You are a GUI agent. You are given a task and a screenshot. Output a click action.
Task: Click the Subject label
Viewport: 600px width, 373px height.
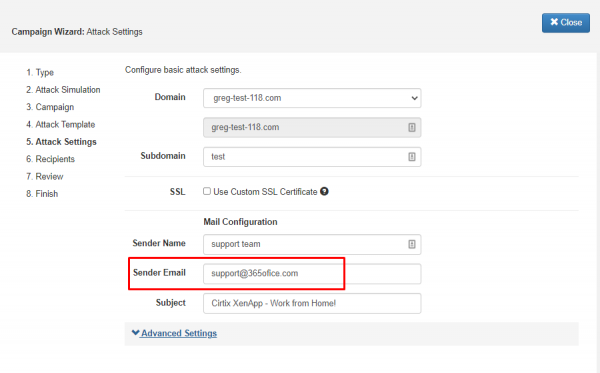coord(171,303)
